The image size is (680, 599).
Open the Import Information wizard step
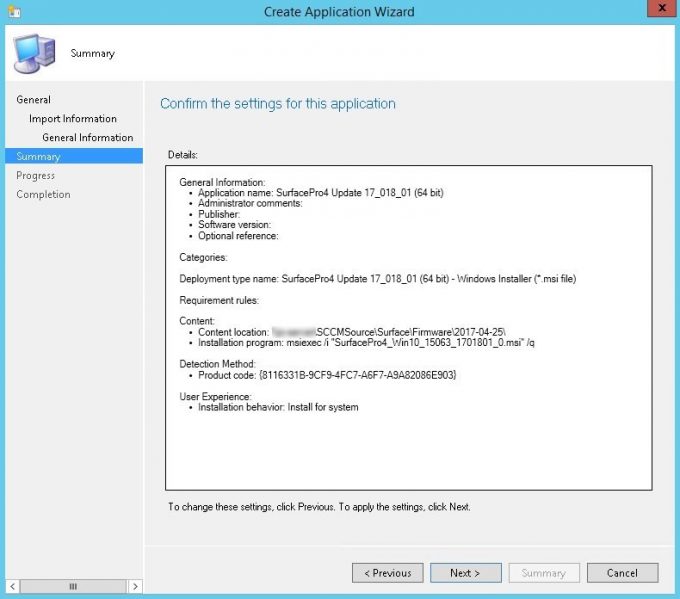click(x=72, y=119)
